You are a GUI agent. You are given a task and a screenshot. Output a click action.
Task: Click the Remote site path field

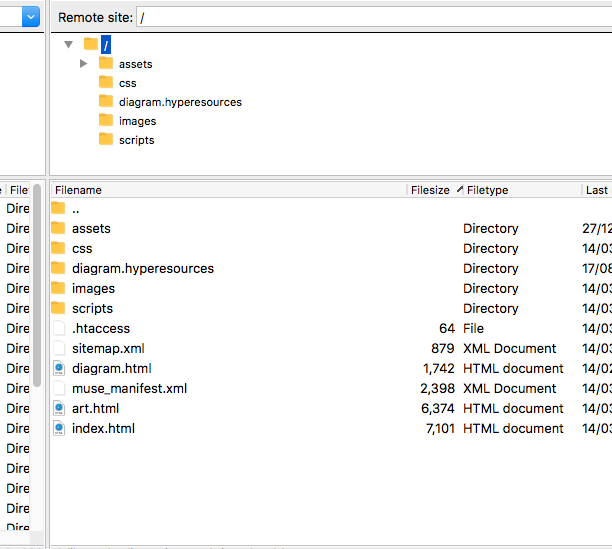tap(374, 18)
